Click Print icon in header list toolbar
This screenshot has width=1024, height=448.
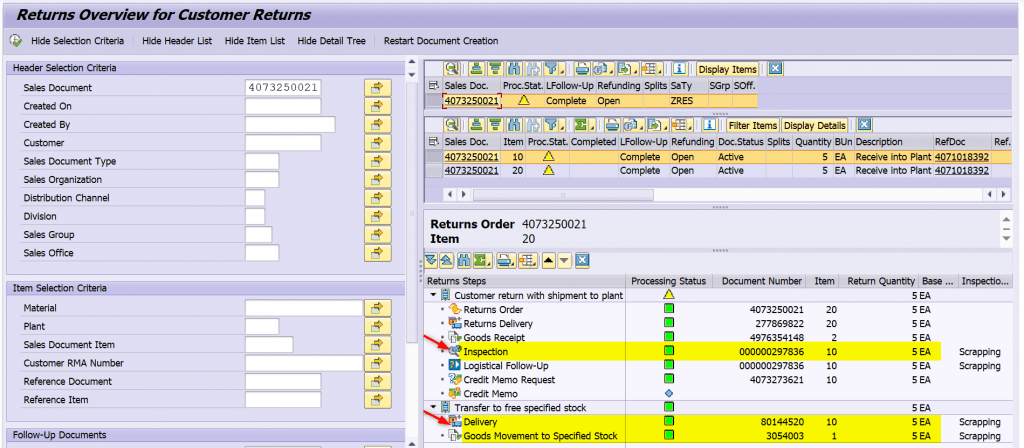582,69
